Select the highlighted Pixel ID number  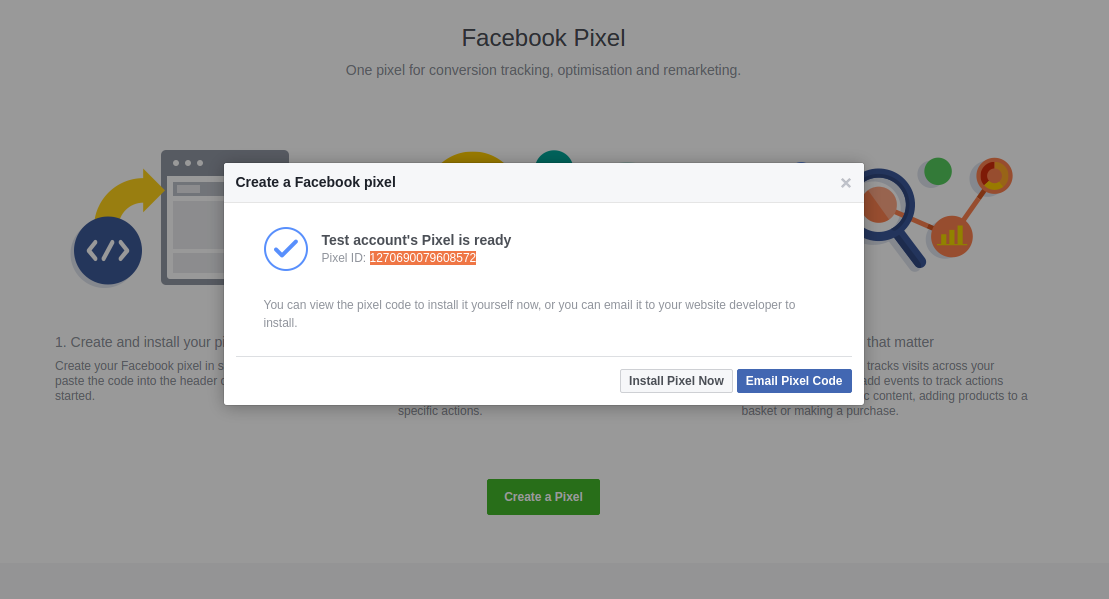(x=423, y=258)
